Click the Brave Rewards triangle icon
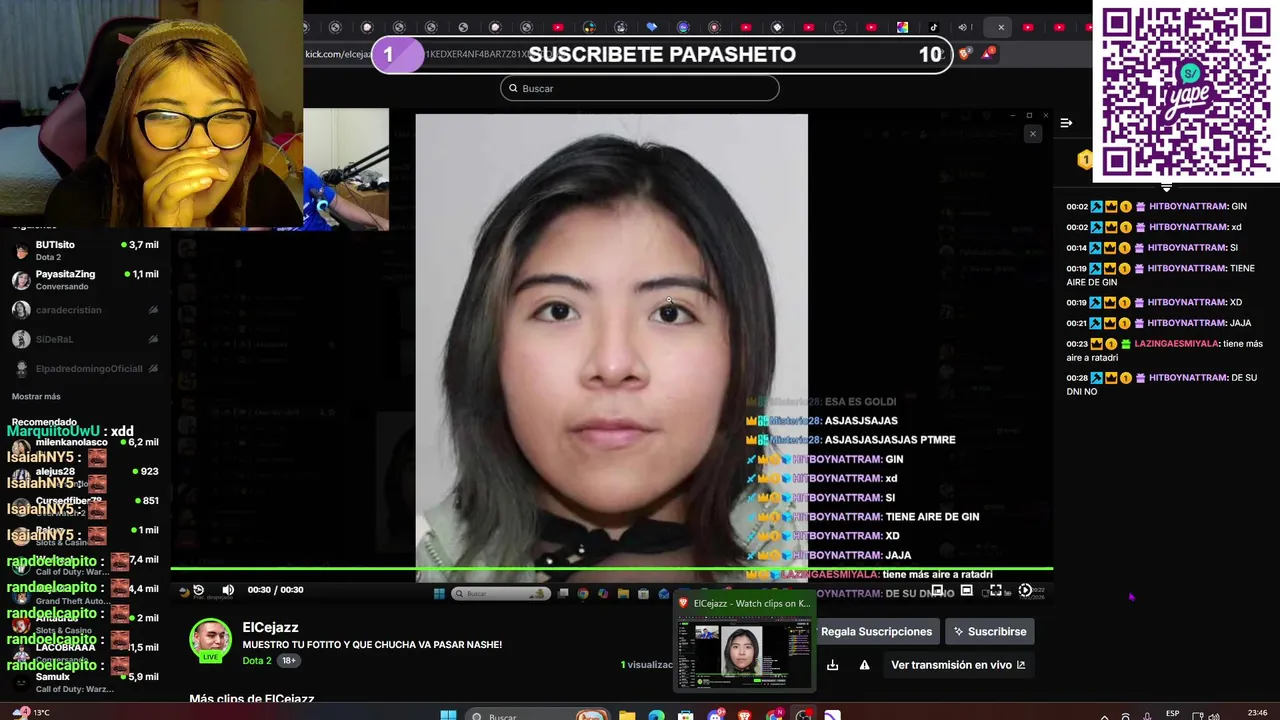The image size is (1280, 720). click(x=987, y=54)
